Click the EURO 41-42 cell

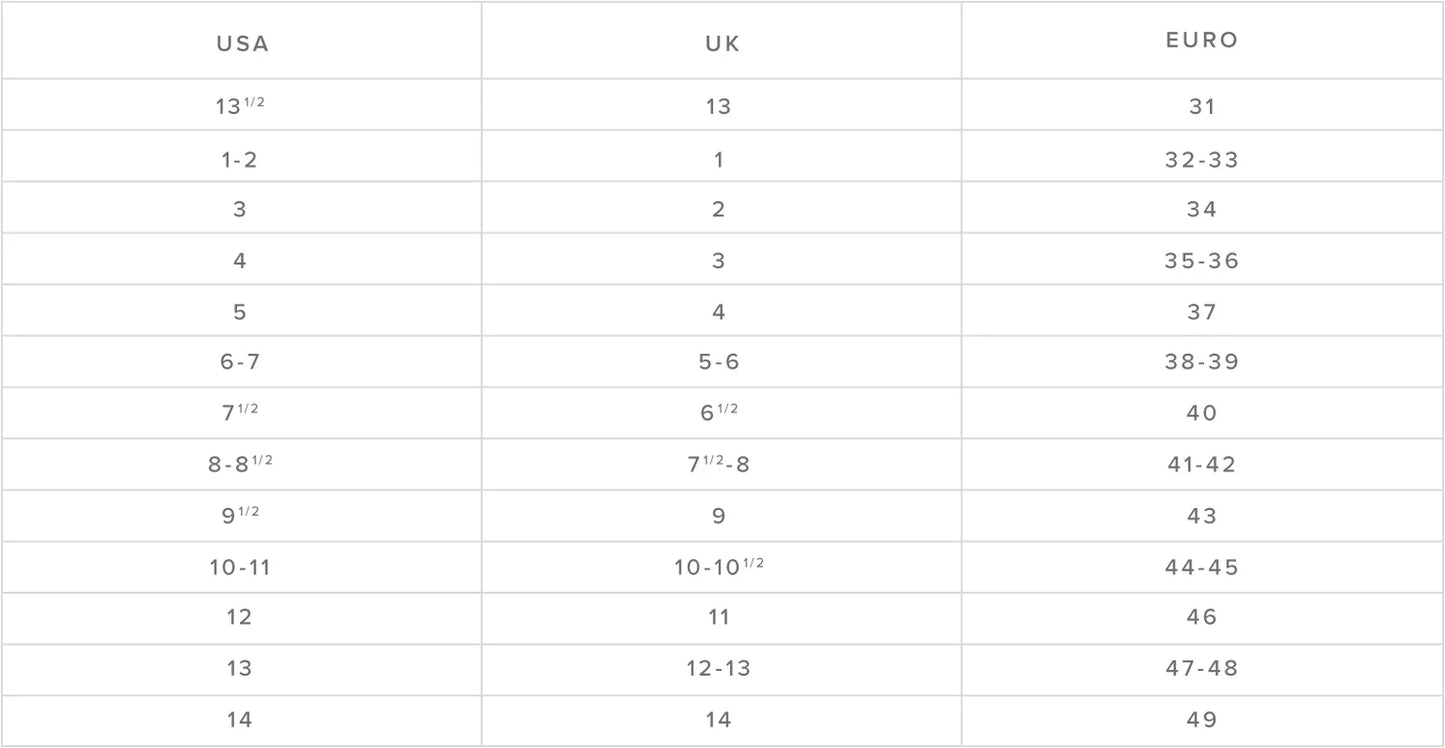pyautogui.click(x=1202, y=465)
